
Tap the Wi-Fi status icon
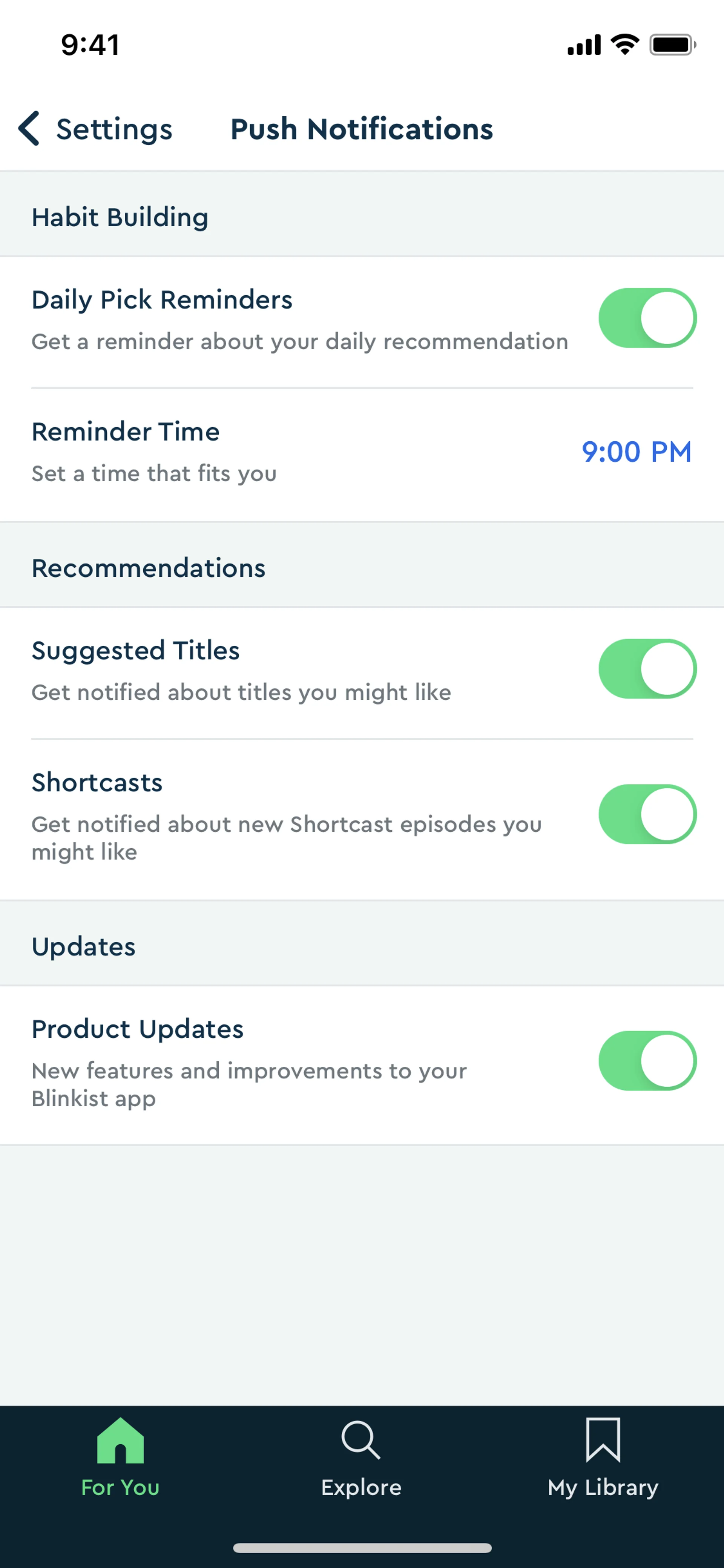coord(625,45)
